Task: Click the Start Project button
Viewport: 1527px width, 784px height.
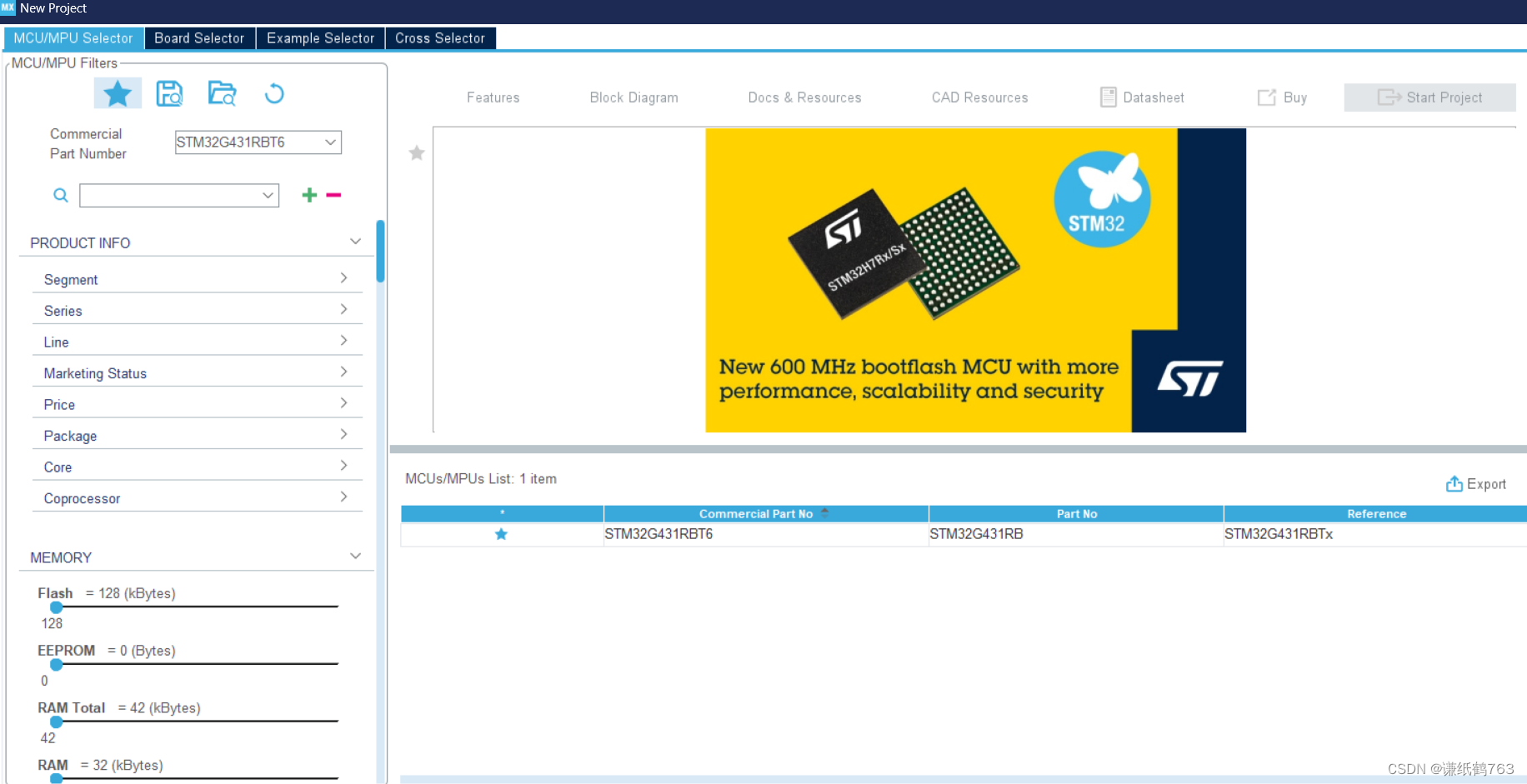Action: 1429,97
